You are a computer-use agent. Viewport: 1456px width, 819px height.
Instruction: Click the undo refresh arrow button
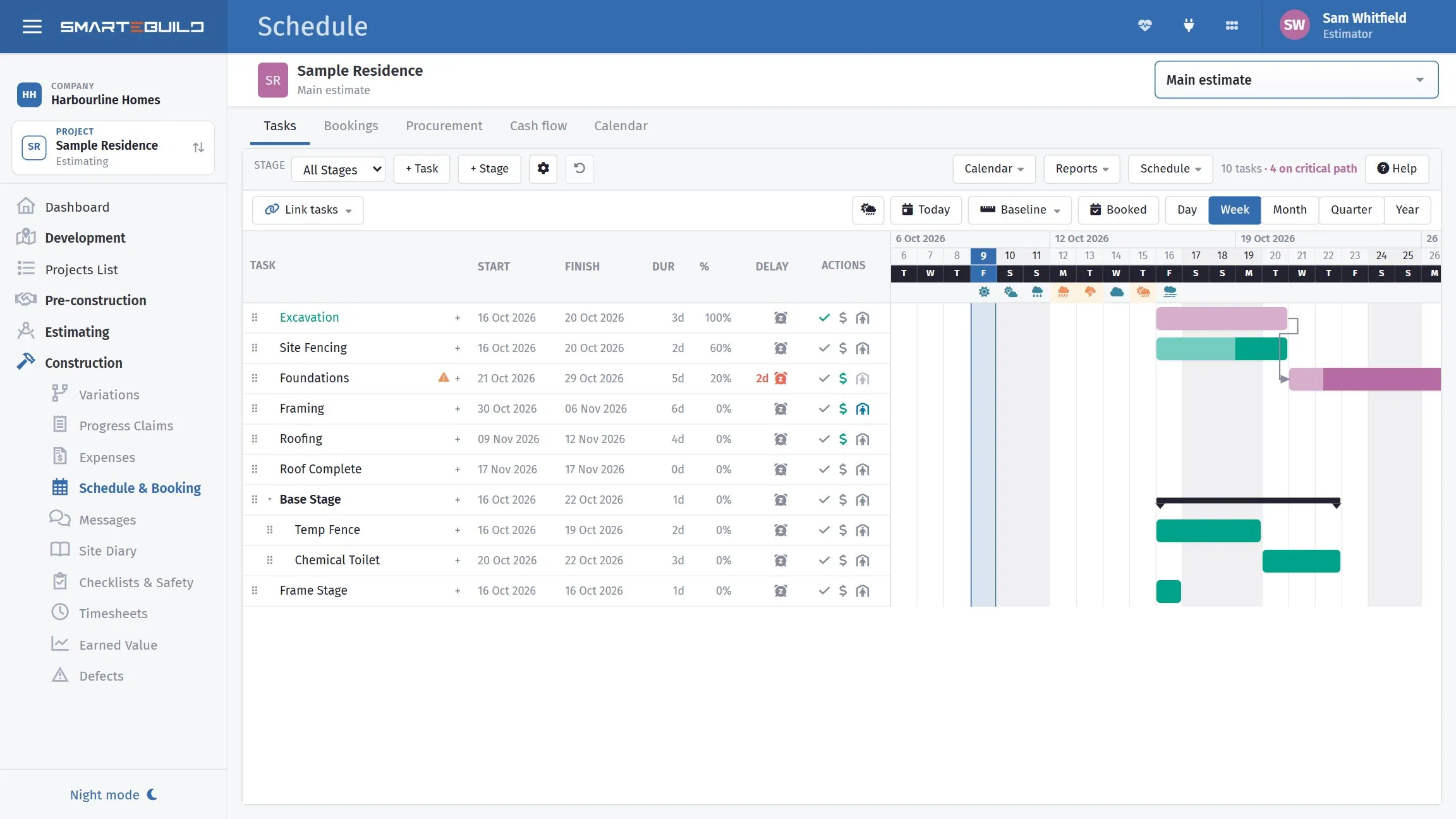pos(579,169)
